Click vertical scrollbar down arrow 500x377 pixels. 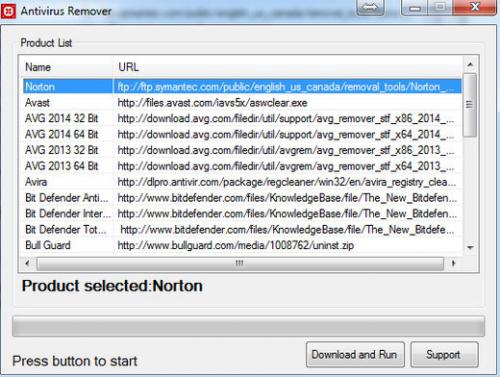click(470, 247)
